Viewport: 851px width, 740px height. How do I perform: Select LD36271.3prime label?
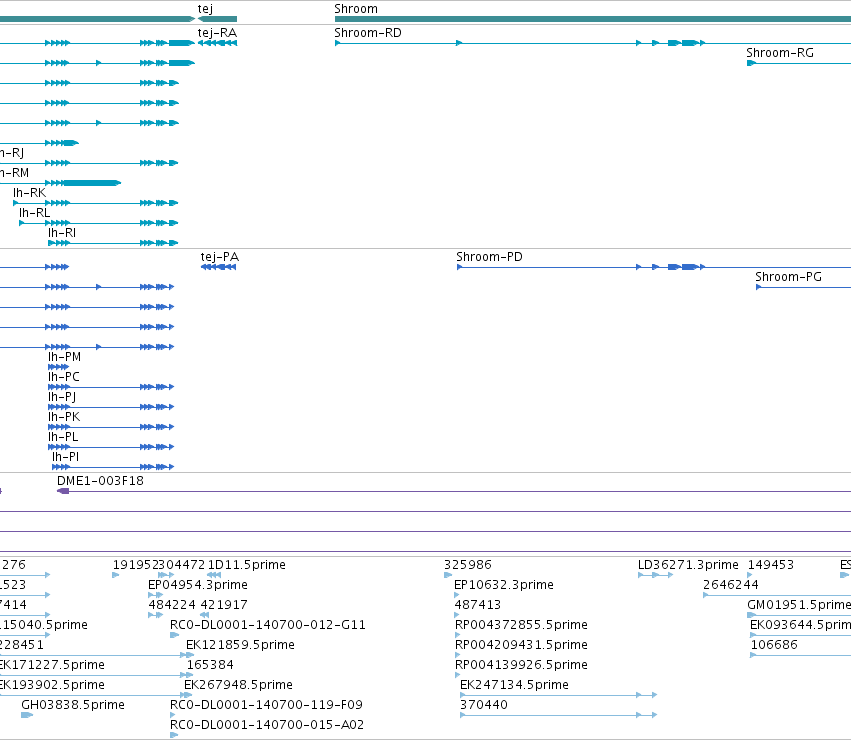pos(688,565)
